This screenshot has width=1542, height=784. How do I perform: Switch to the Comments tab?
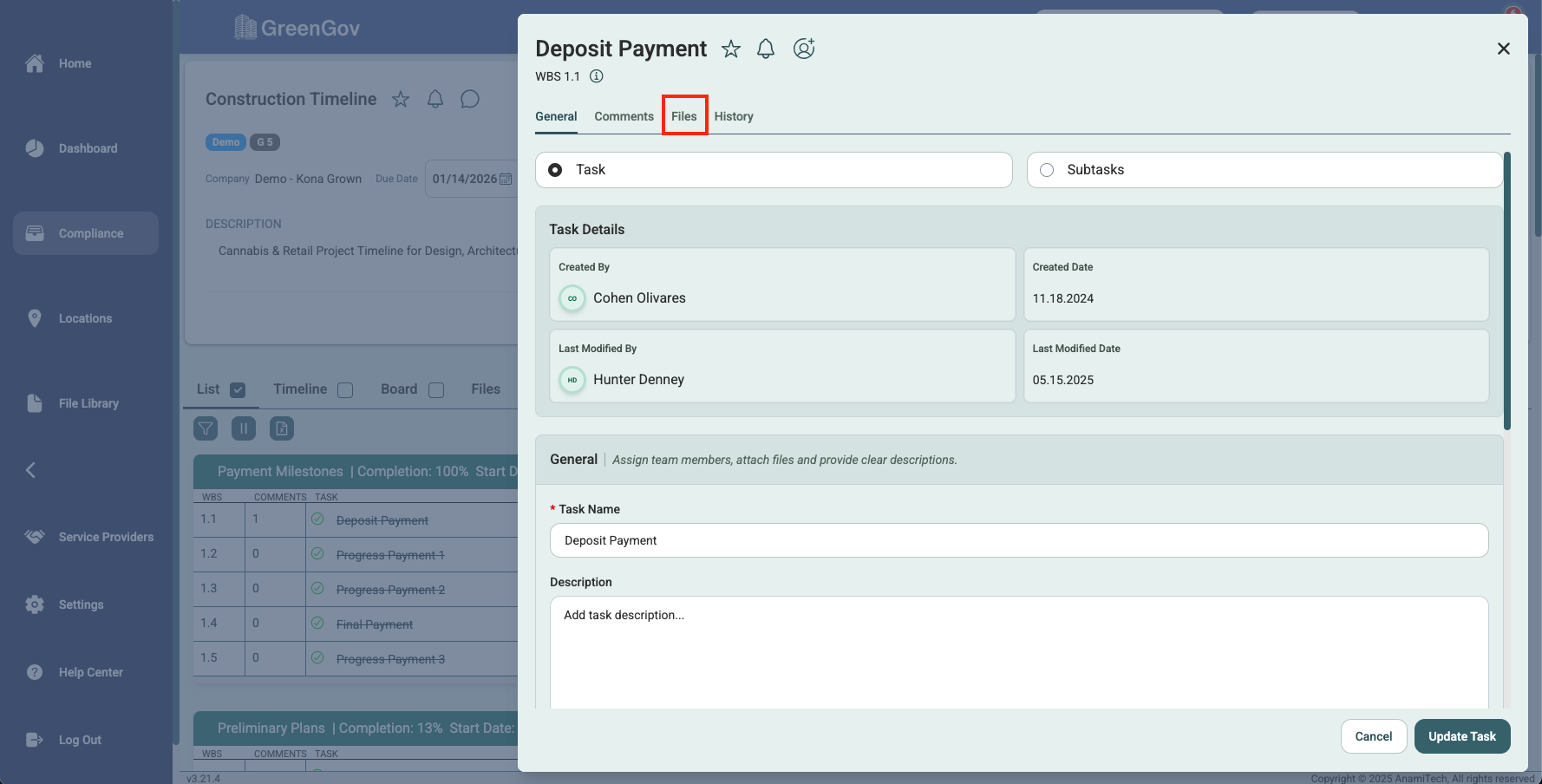tap(624, 116)
